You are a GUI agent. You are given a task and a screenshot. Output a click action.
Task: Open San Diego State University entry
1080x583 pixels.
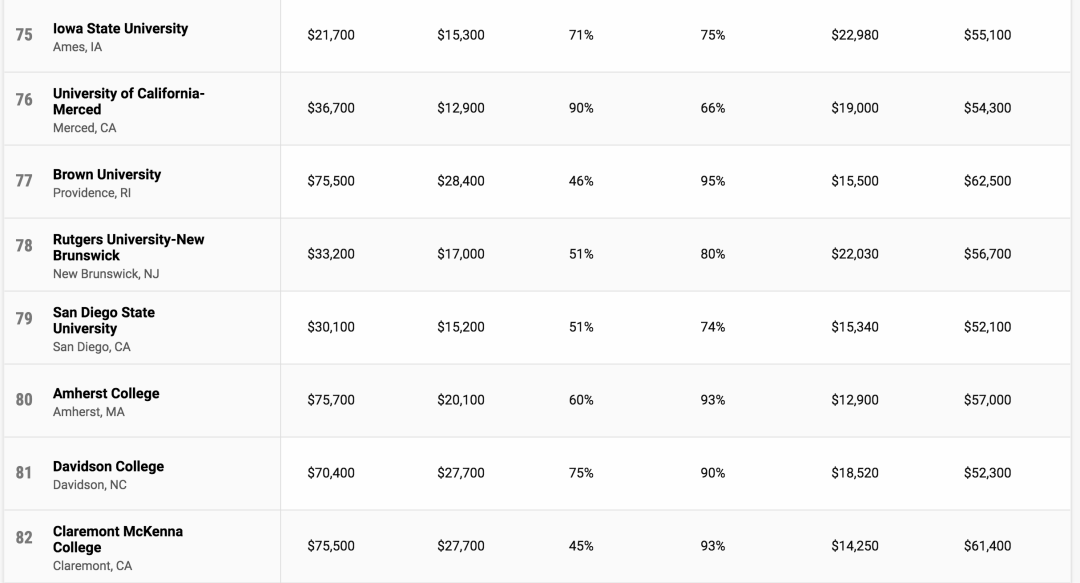pos(104,320)
